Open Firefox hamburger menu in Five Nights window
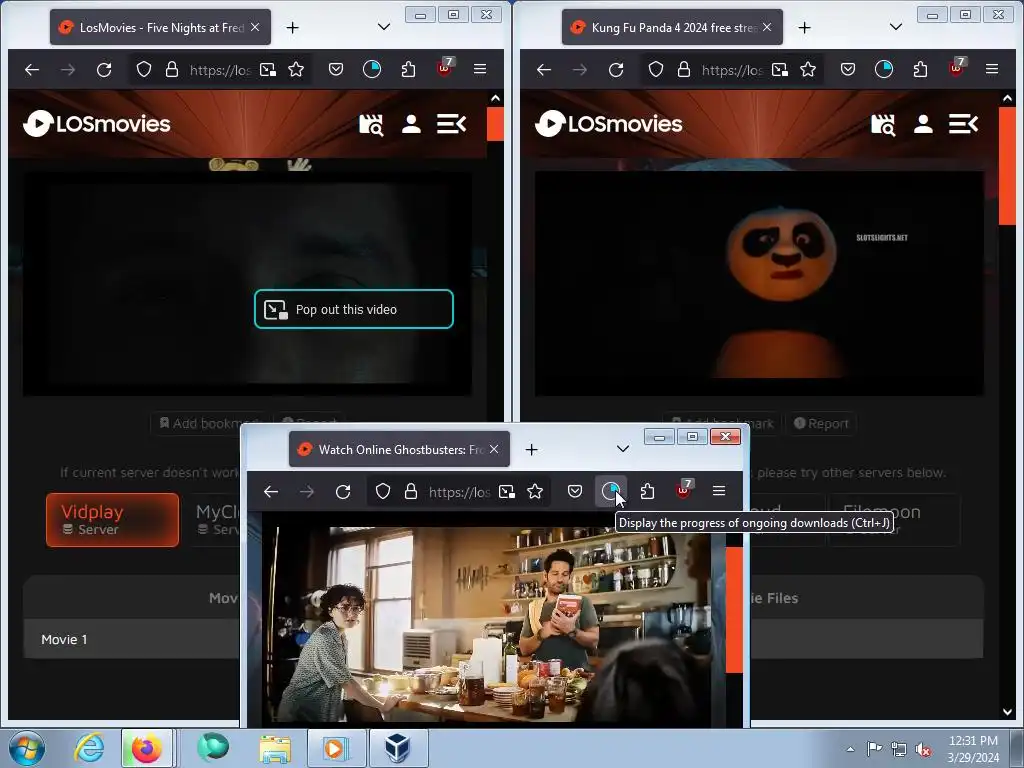The image size is (1024, 768). (480, 69)
